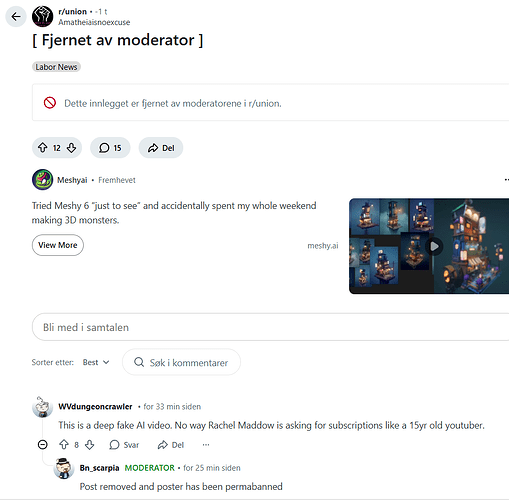Go back using the arrow button

click(x=16, y=16)
